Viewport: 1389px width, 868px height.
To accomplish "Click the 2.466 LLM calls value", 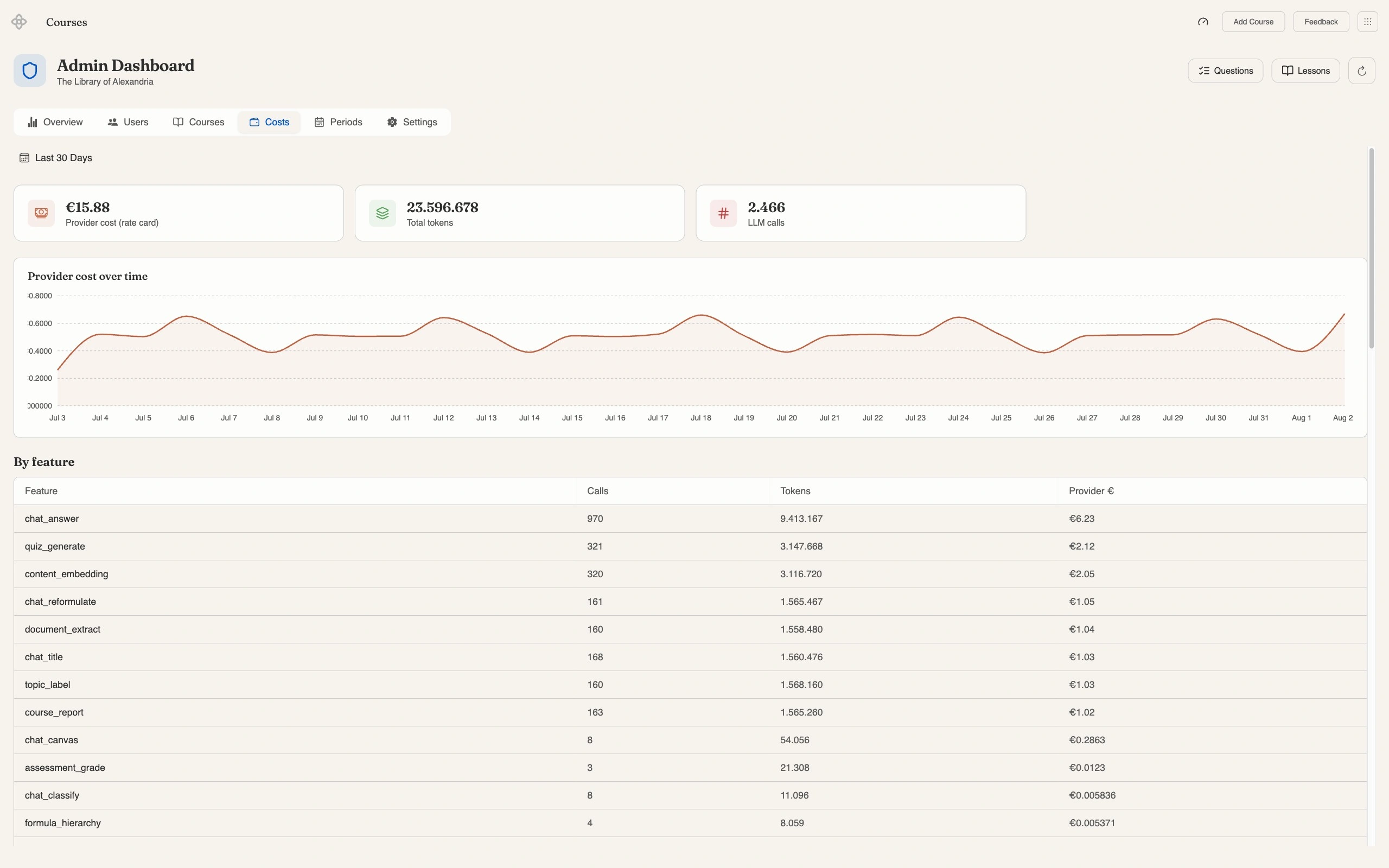I will [x=766, y=207].
